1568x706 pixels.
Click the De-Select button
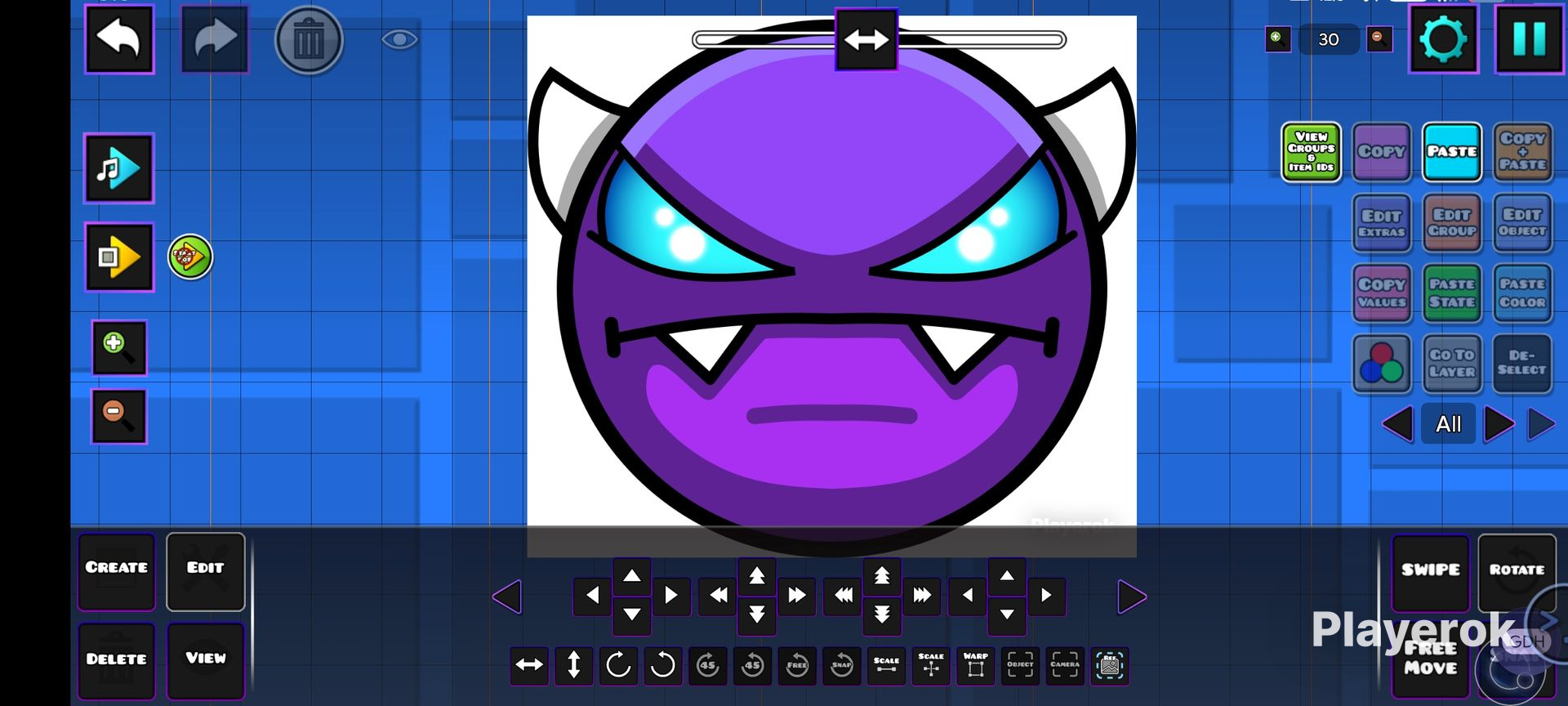(1522, 364)
